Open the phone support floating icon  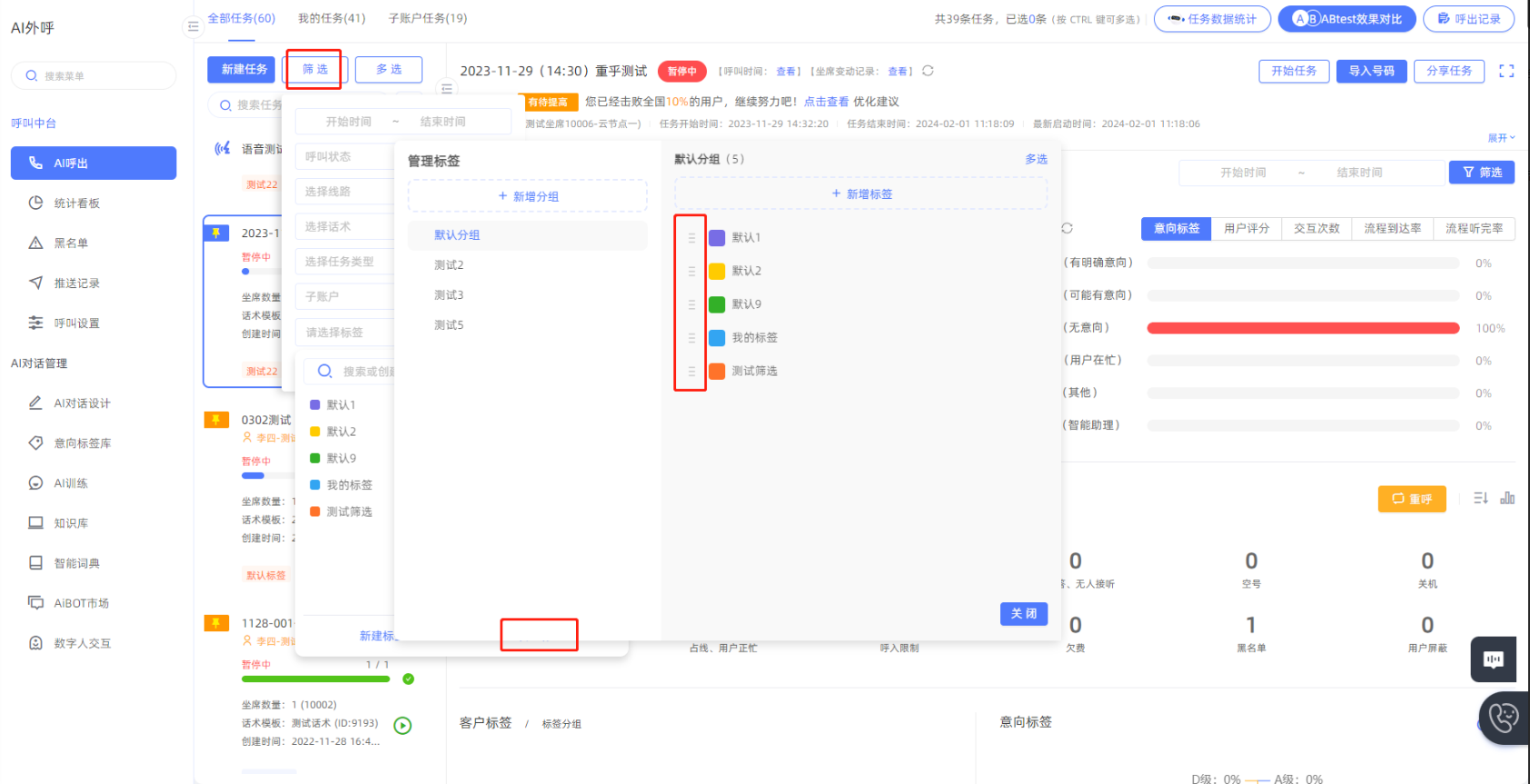coord(1504,718)
